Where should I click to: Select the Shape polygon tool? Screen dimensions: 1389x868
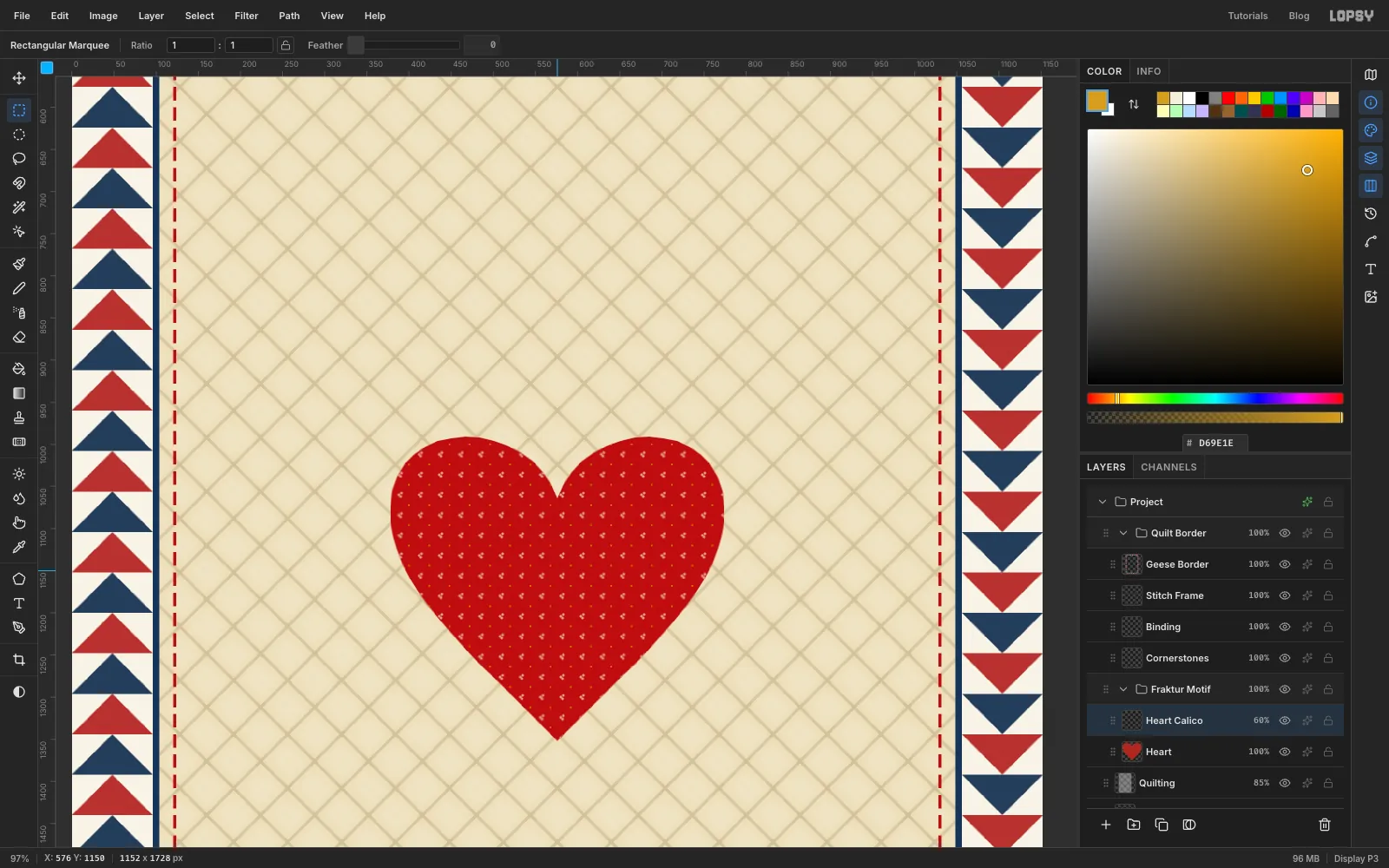19,579
